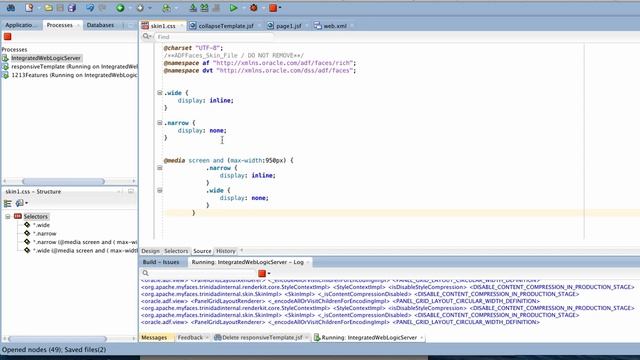Select *.narrow (@media screen) selector node
Image resolution: width=640 pixels, height=360 pixels.
85,242
